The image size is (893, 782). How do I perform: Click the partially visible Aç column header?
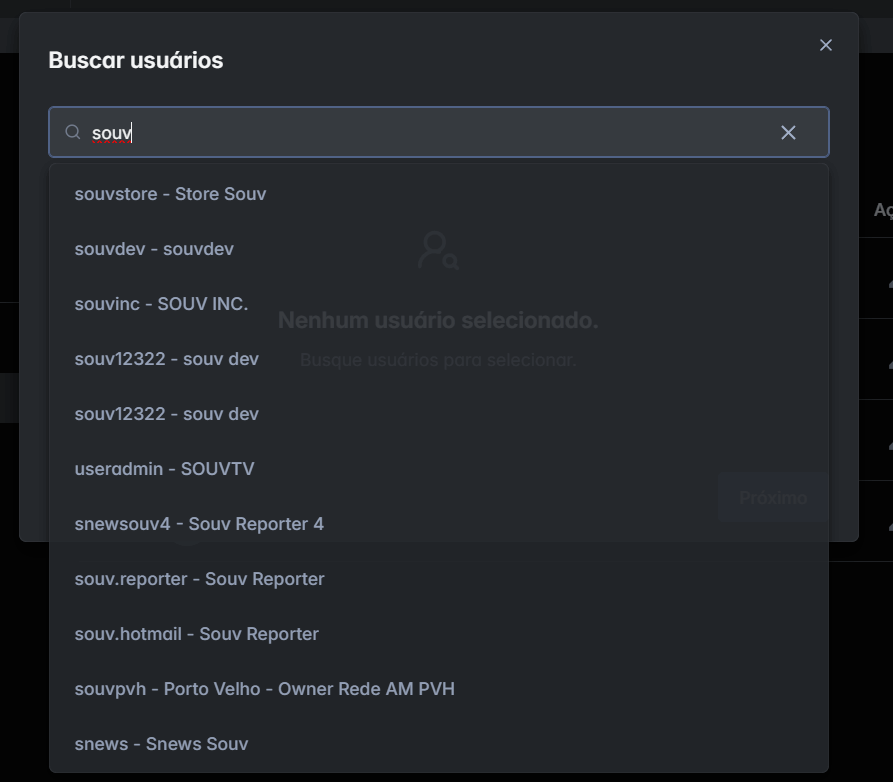[882, 210]
